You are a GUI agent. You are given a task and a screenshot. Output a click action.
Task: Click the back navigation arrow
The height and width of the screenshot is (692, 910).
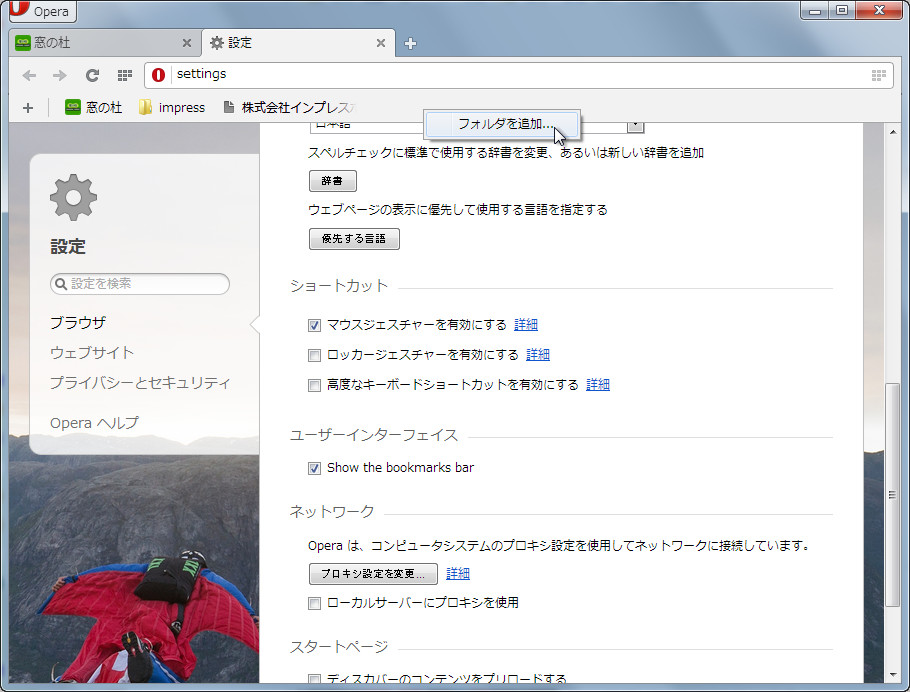[29, 75]
